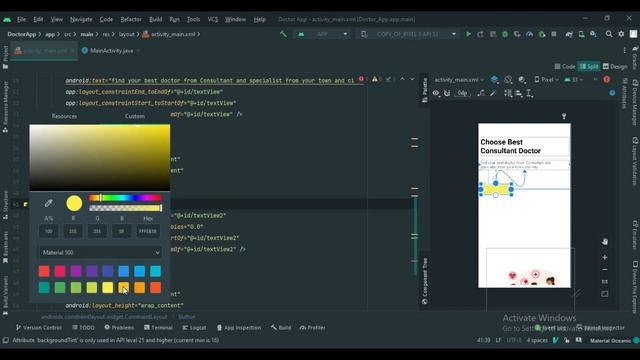The image size is (640, 360).
Task: Click the Zoom to Fit icon
Action: tap(604, 294)
